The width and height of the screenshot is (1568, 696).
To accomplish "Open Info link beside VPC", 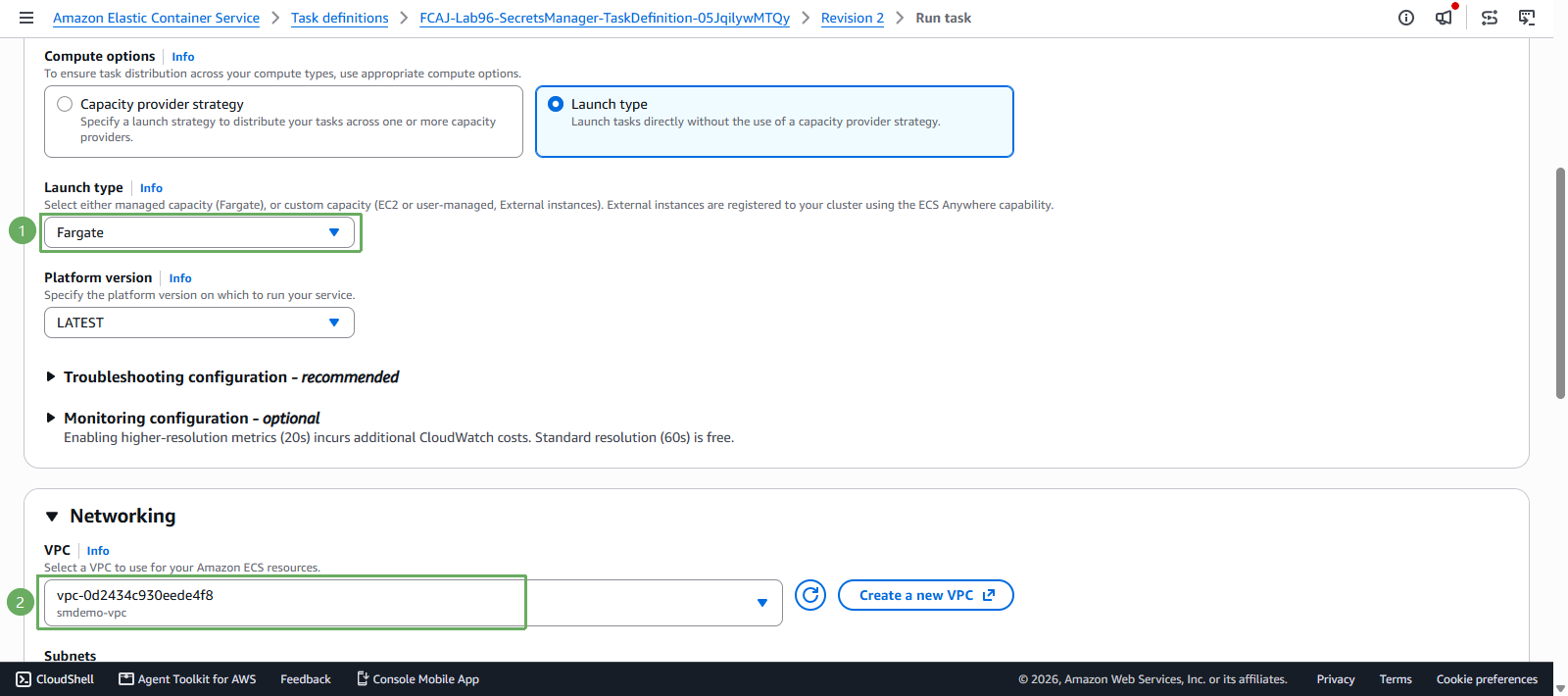I will point(98,551).
